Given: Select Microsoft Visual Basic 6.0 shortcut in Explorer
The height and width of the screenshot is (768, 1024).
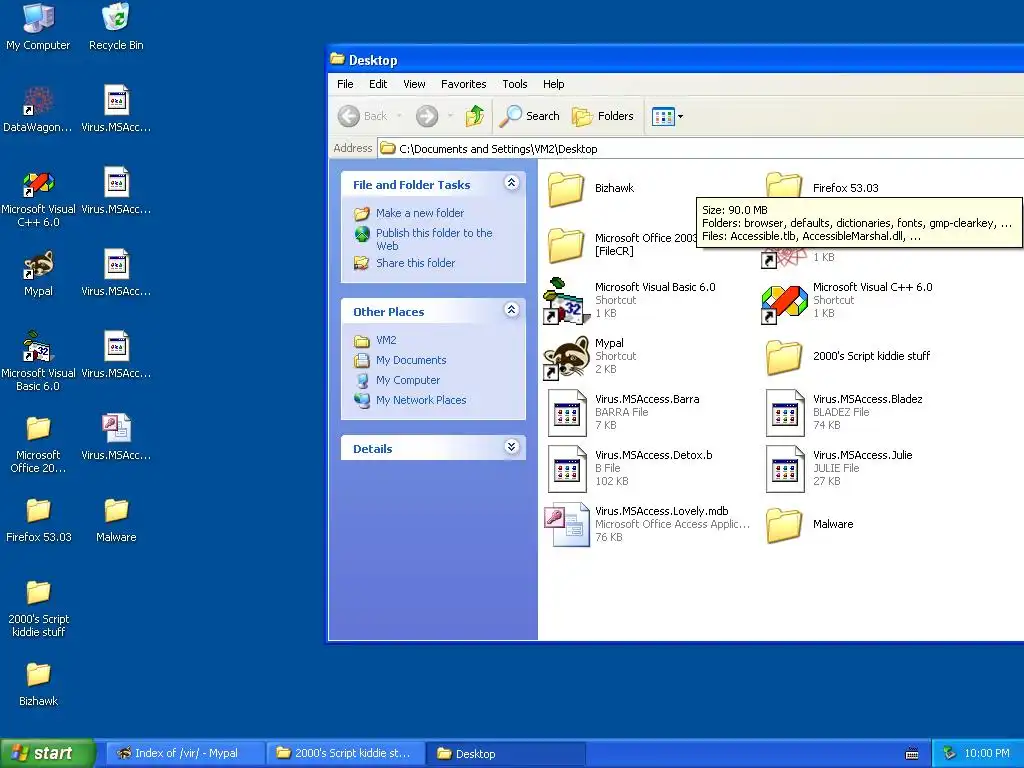Looking at the screenshot, I should pyautogui.click(x=630, y=300).
